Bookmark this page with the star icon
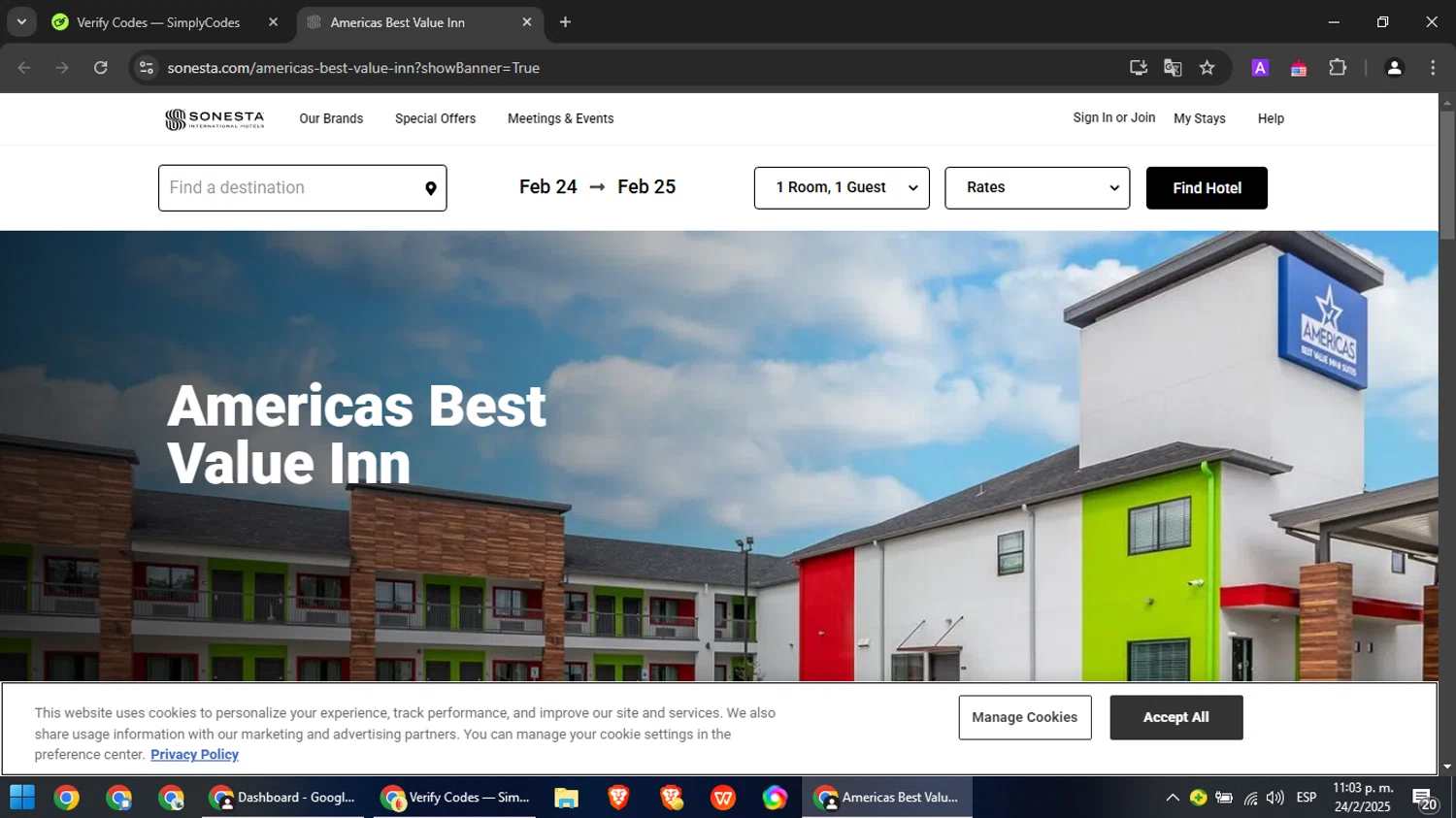This screenshot has width=1456, height=818. tap(1207, 68)
